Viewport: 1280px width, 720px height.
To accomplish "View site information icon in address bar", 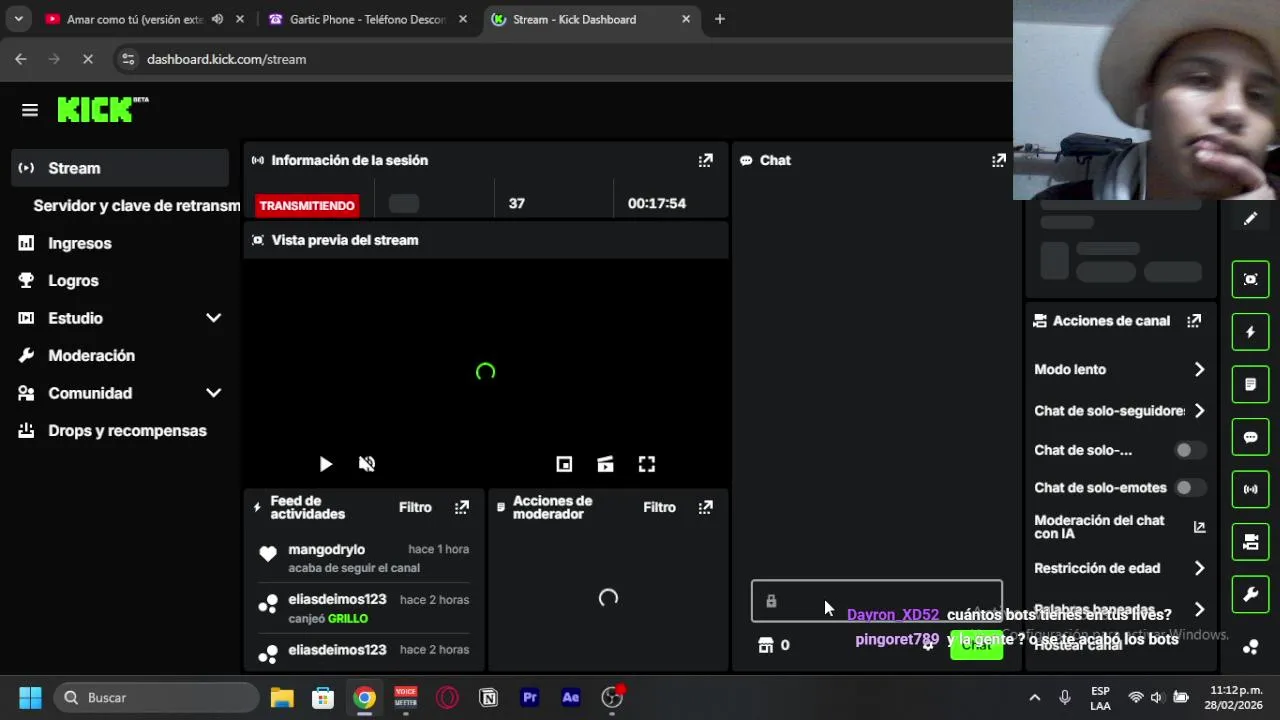I will click(x=127, y=59).
